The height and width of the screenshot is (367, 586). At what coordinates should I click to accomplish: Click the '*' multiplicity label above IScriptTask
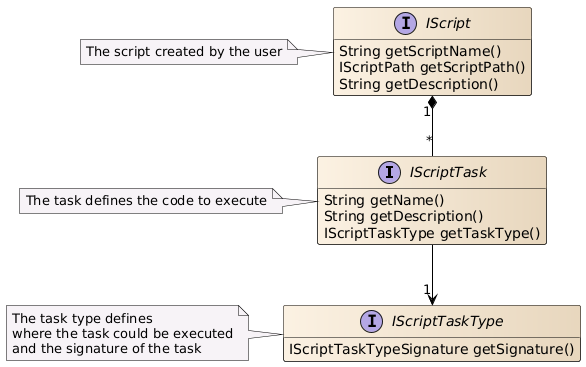coord(429,139)
